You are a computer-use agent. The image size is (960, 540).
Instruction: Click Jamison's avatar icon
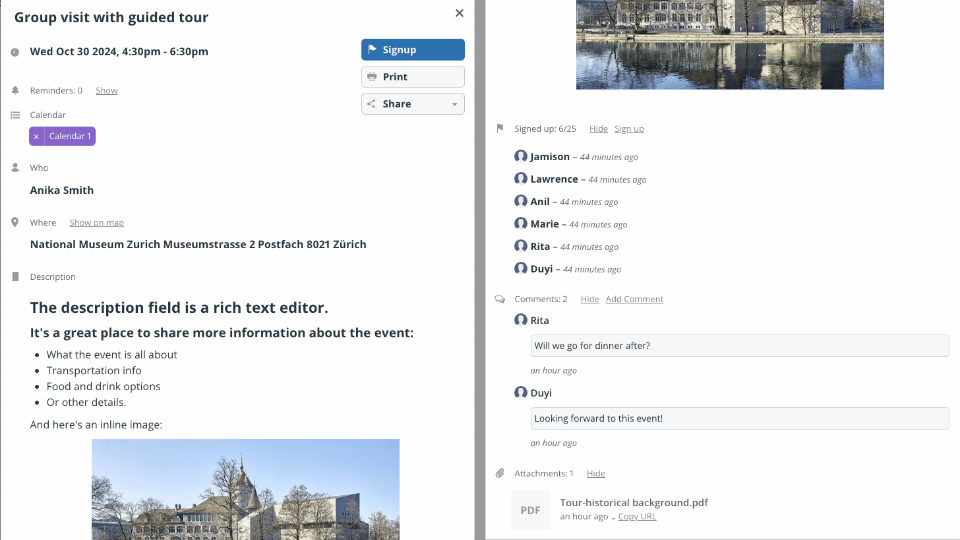pyautogui.click(x=520, y=156)
